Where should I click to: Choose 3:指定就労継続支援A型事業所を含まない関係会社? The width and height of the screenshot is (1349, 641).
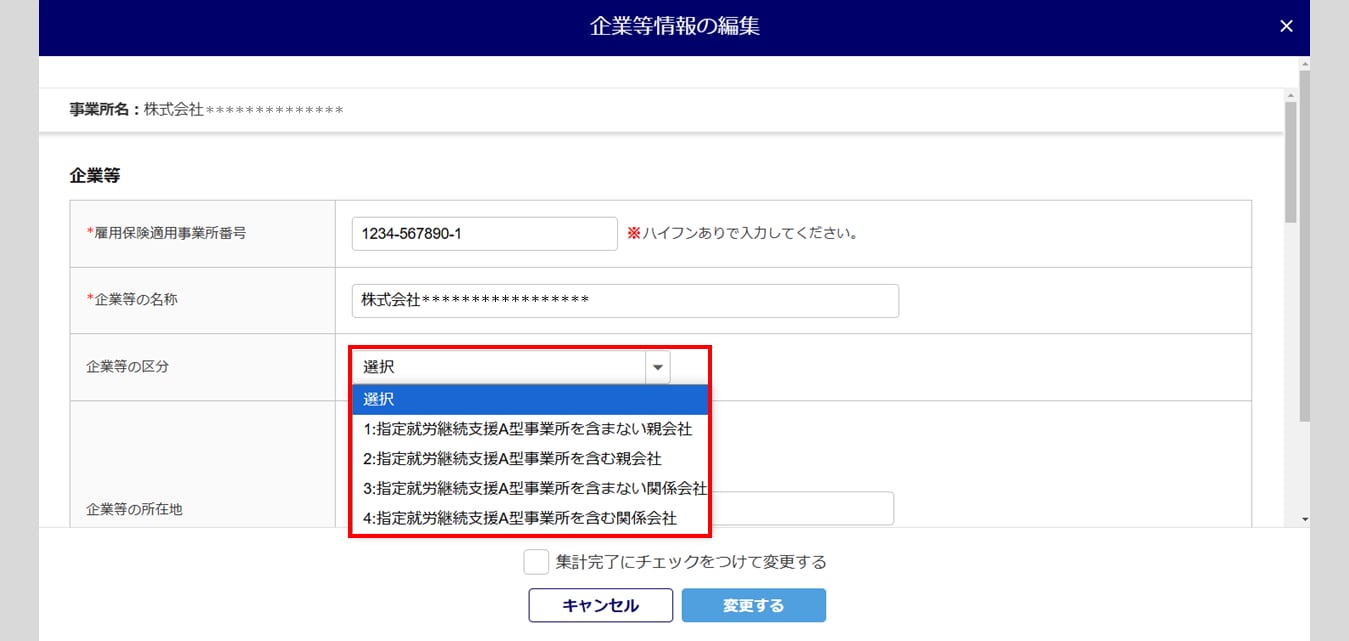click(x=530, y=488)
